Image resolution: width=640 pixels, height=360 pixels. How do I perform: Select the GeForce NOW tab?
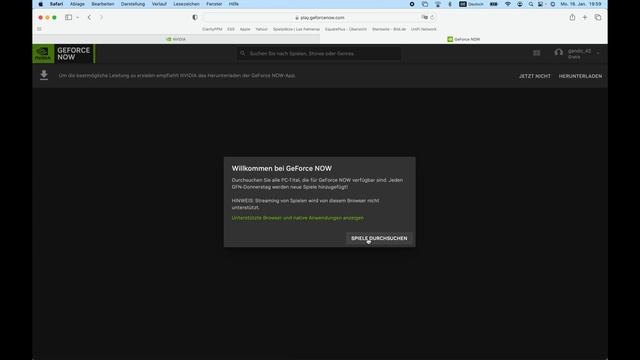click(464, 39)
